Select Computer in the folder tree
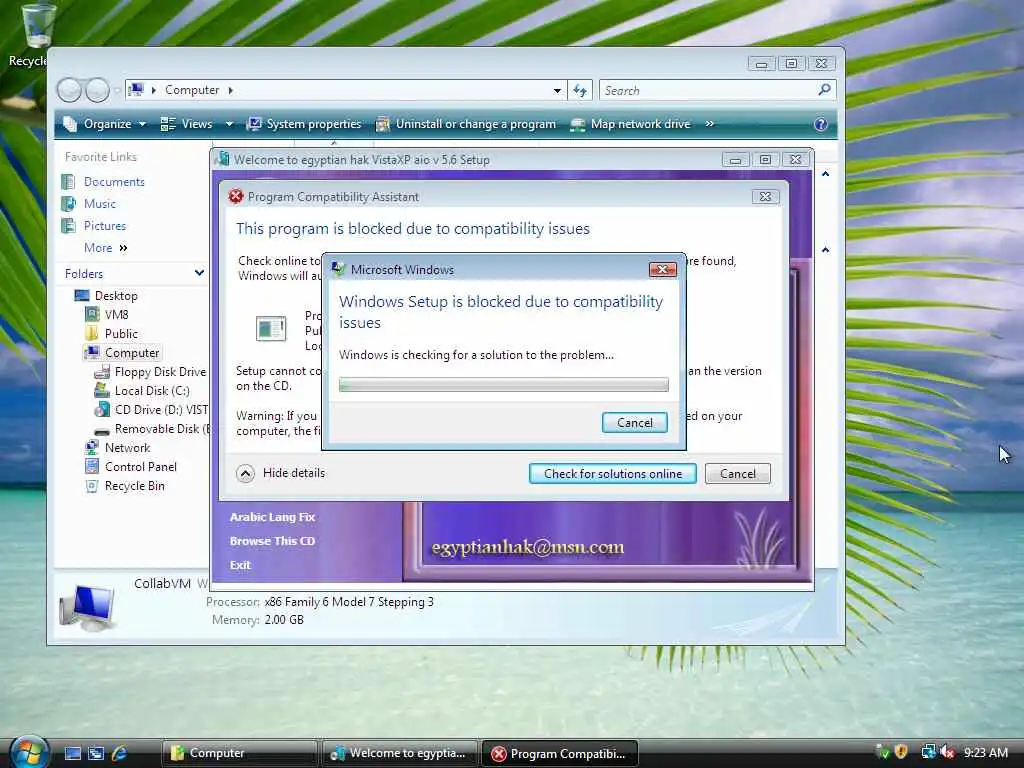1024x768 pixels. point(131,353)
